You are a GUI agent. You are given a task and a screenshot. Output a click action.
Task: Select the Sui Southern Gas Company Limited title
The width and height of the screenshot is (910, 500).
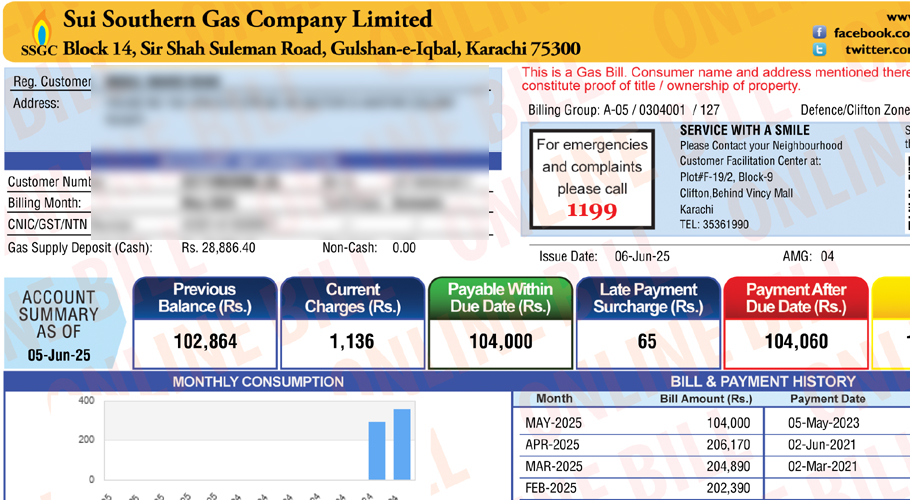[x=248, y=19]
